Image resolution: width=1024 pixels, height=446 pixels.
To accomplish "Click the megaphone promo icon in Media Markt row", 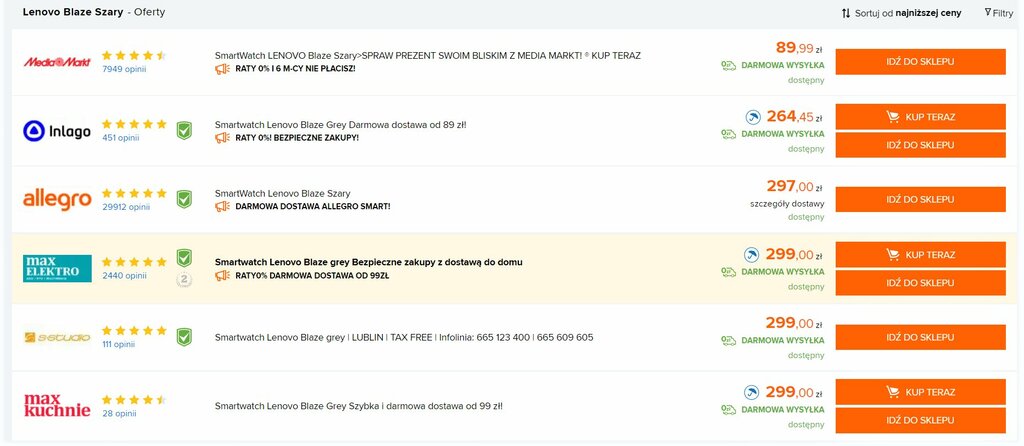I will pyautogui.click(x=223, y=69).
